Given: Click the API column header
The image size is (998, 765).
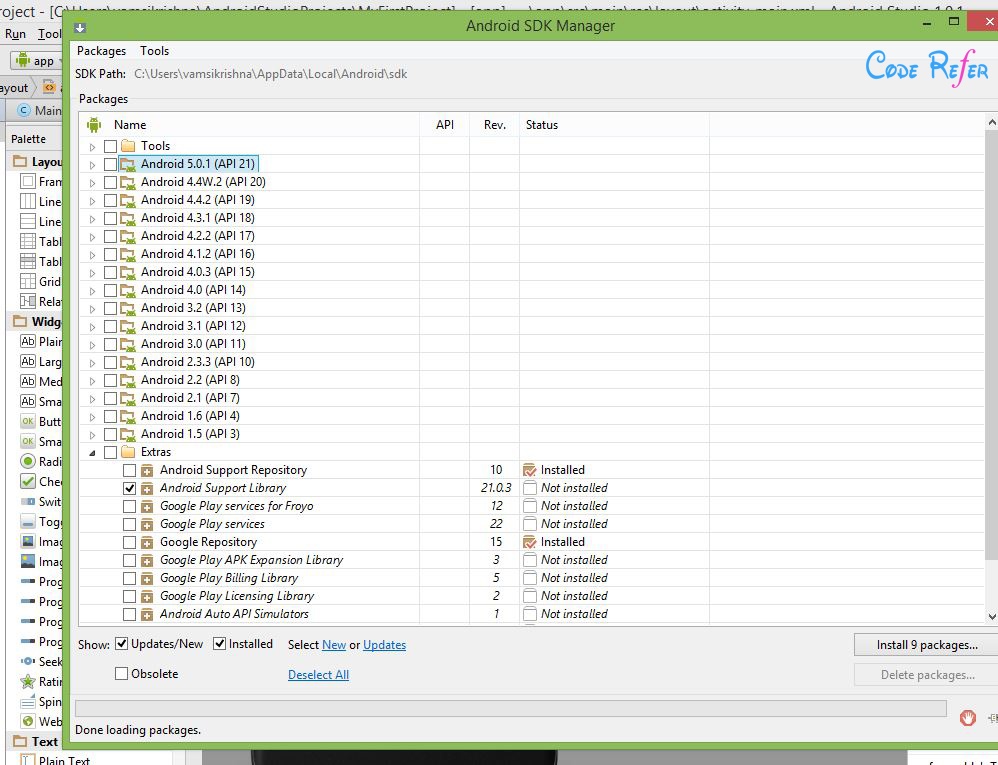Looking at the screenshot, I should 444,125.
